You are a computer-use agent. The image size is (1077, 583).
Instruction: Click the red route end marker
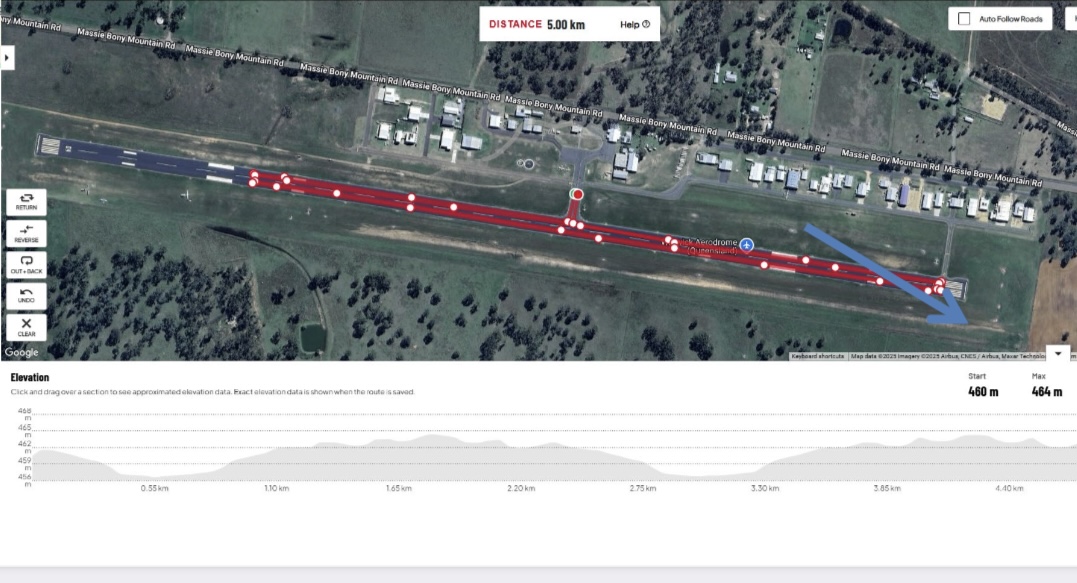coord(578,195)
